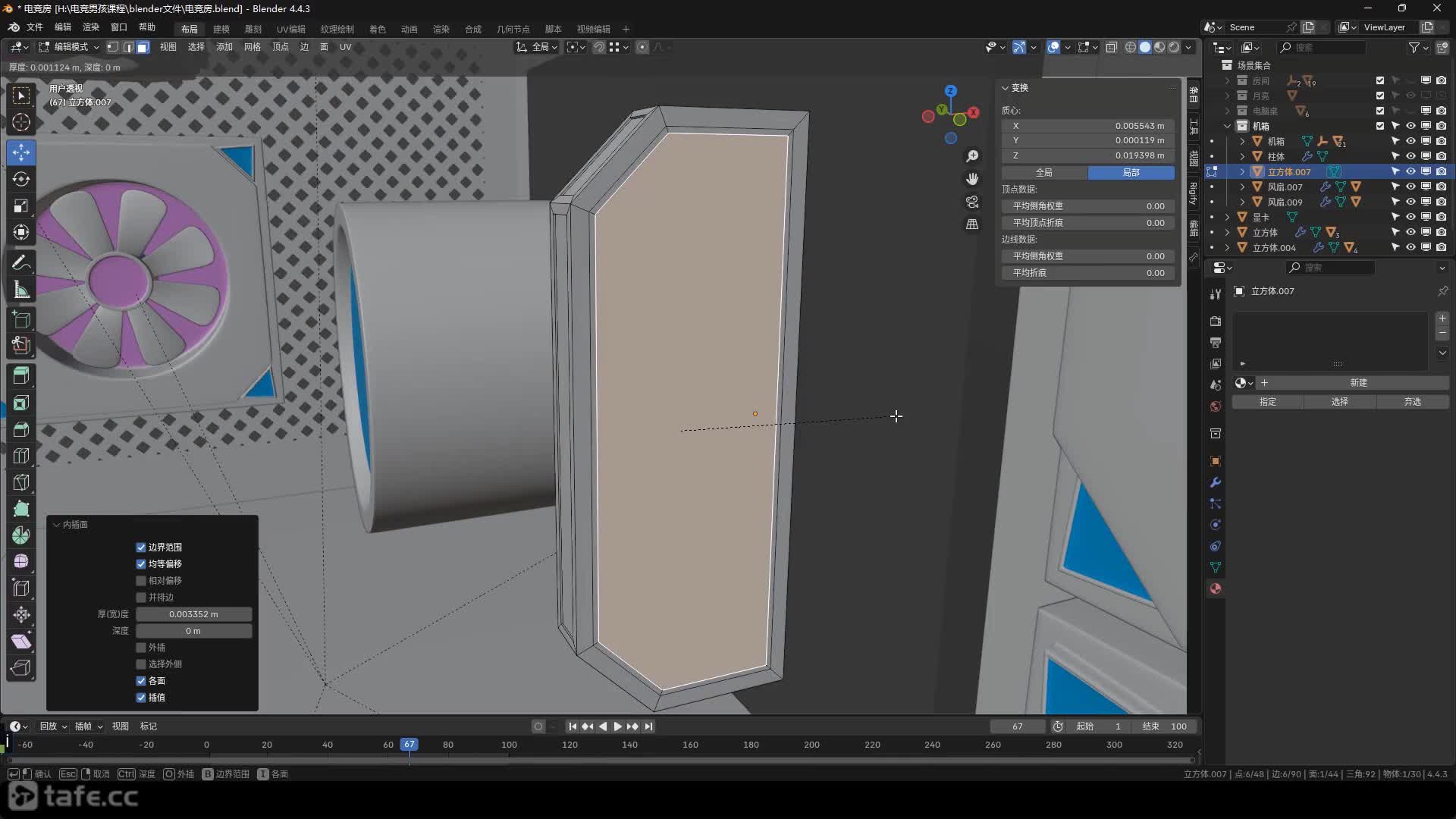
Task: Select the Scale tool in toolbar
Action: [21, 206]
